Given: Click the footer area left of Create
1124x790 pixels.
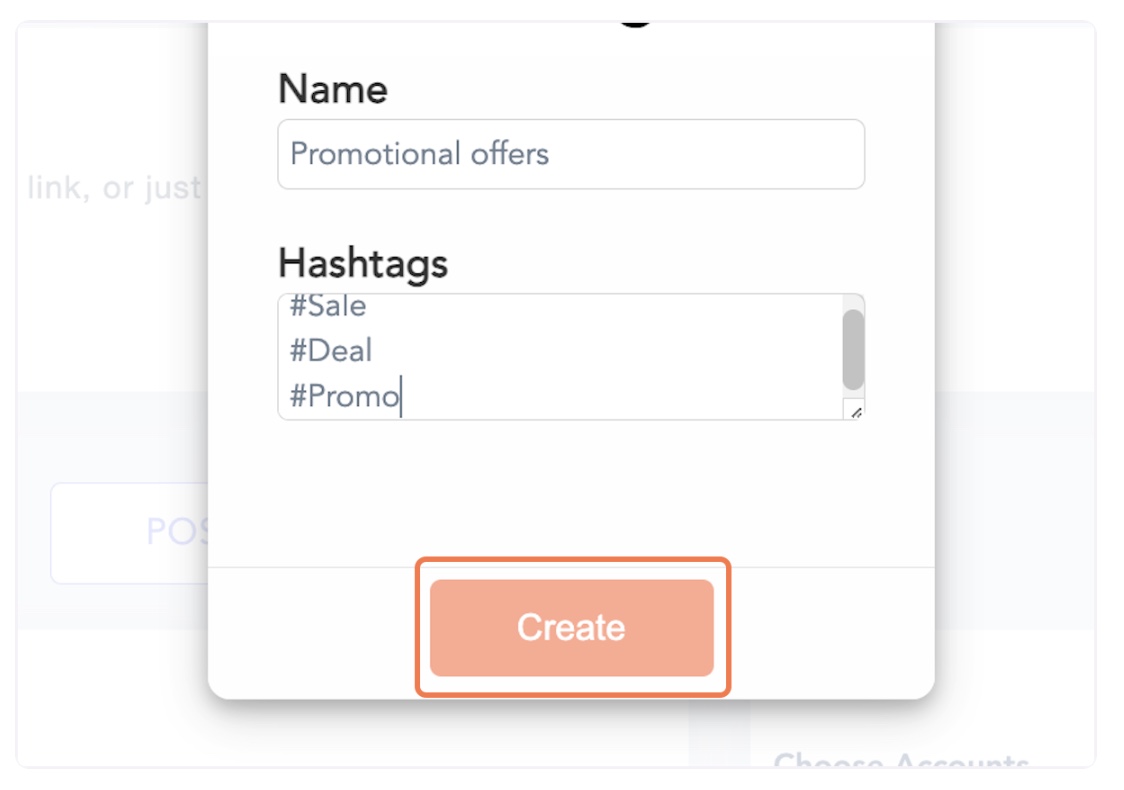Looking at the screenshot, I should pos(312,631).
